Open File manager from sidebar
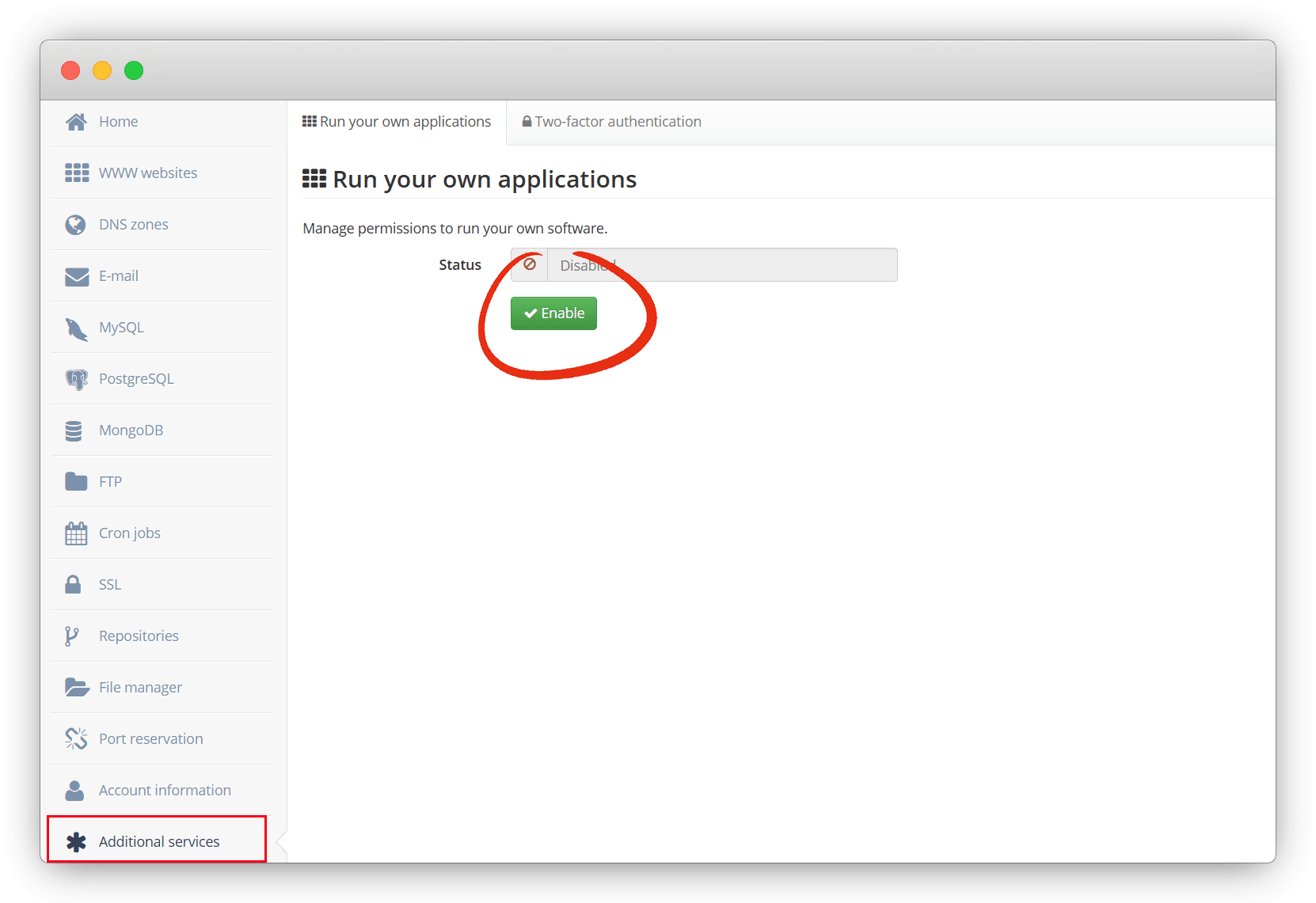 pos(140,688)
